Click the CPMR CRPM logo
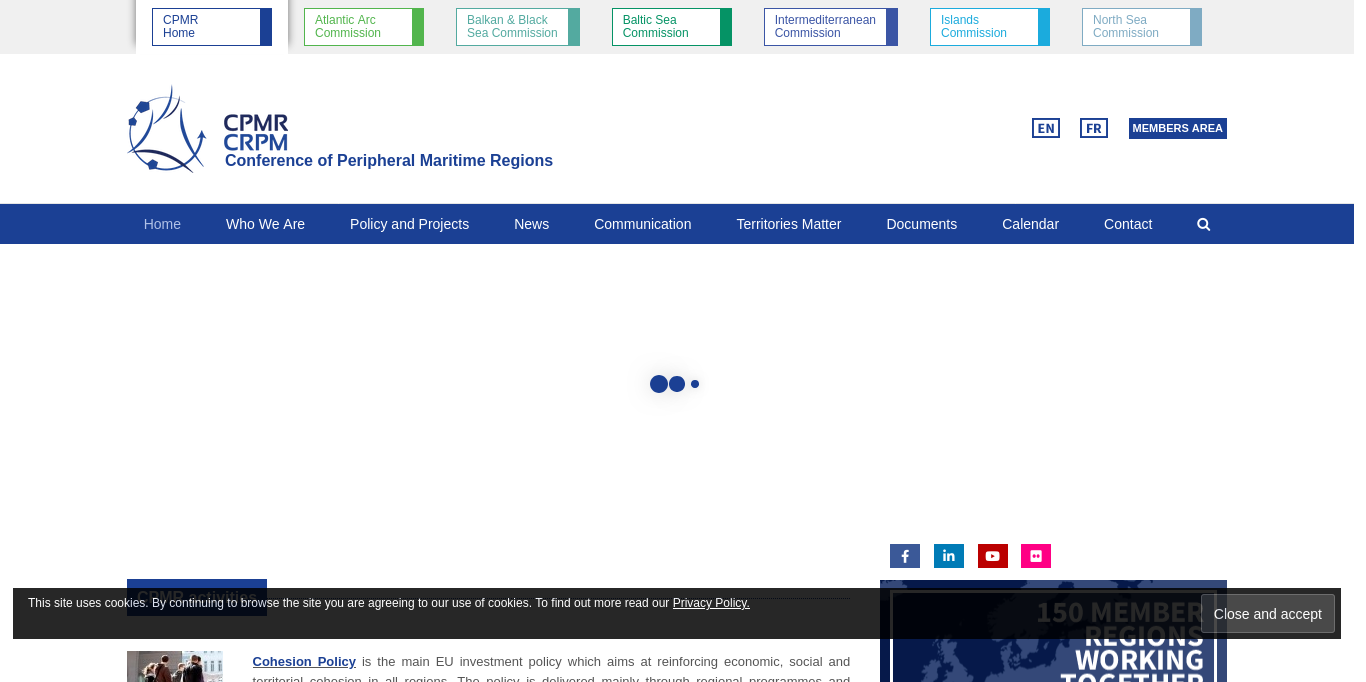Viewport: 1366px width, 682px height. 210,130
